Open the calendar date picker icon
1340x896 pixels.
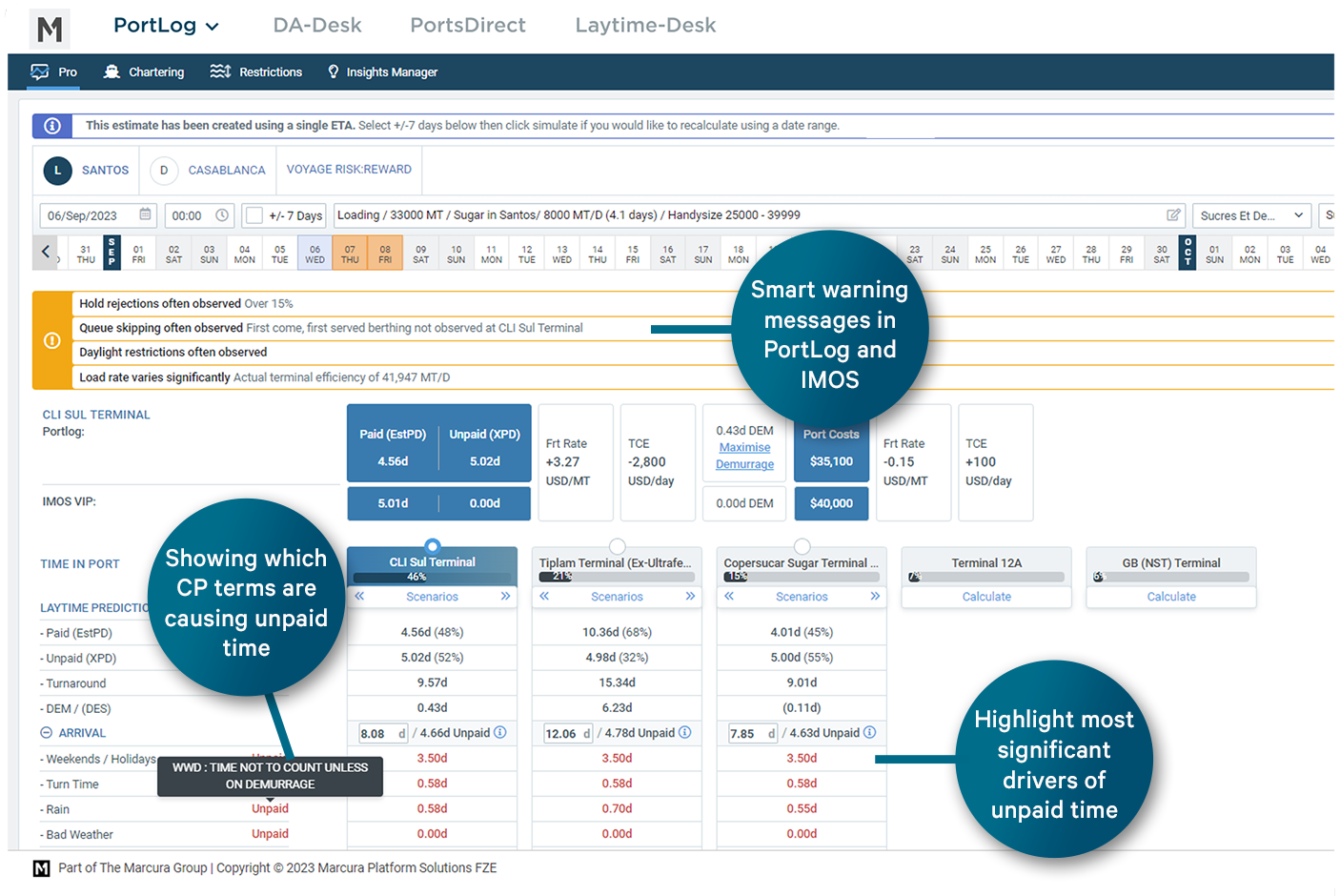point(146,215)
